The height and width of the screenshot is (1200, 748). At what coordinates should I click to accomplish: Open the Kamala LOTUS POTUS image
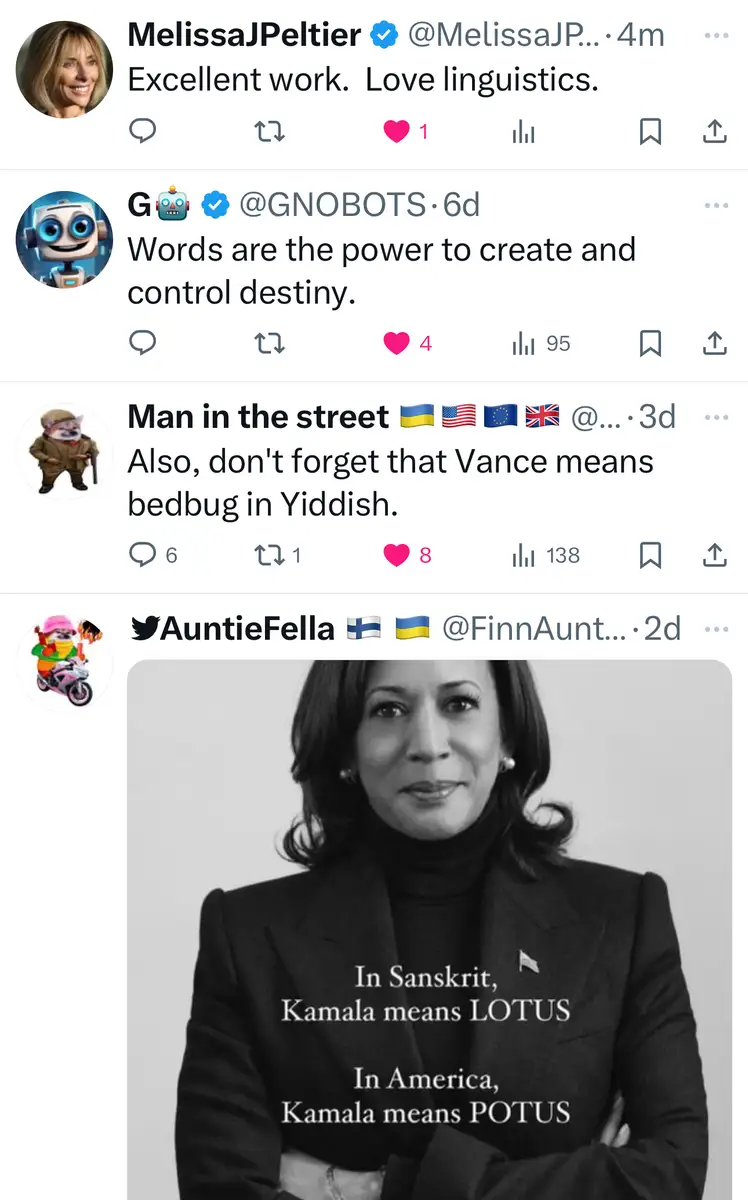(x=430, y=930)
